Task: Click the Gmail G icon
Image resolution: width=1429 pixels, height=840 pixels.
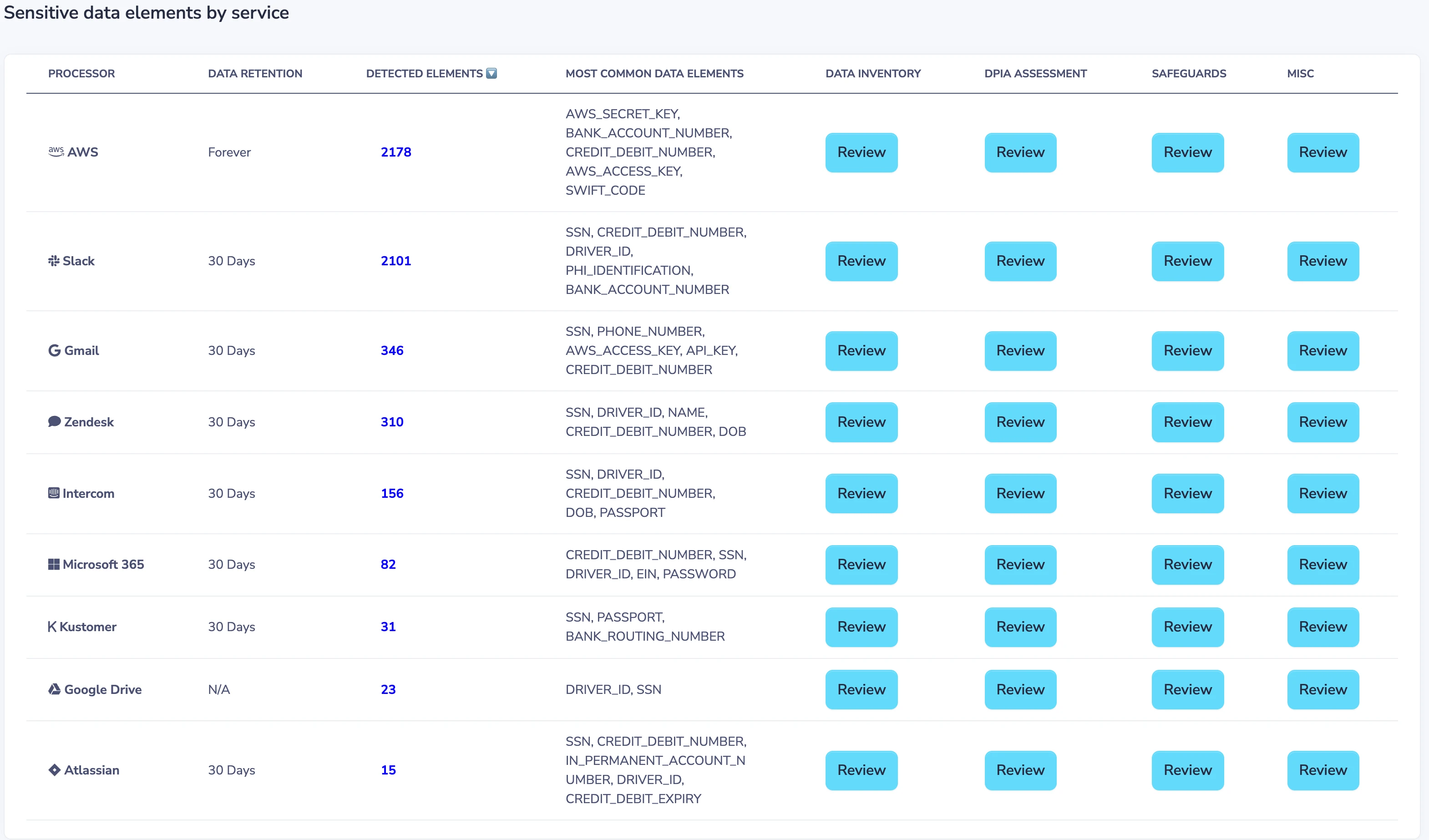Action: (x=55, y=350)
